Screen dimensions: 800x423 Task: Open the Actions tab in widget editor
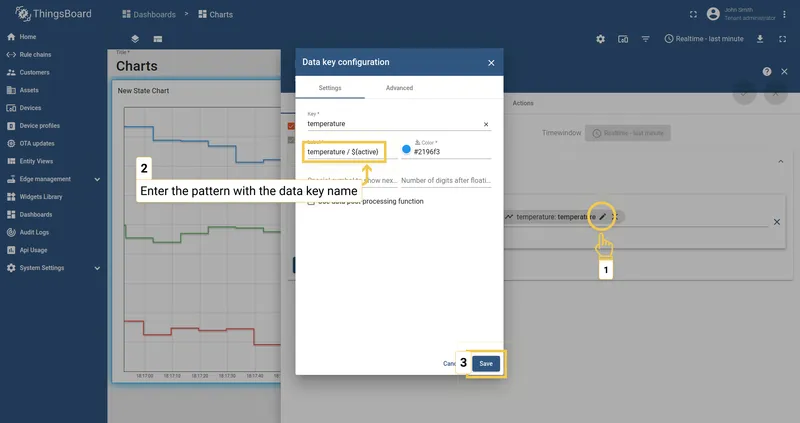[523, 103]
